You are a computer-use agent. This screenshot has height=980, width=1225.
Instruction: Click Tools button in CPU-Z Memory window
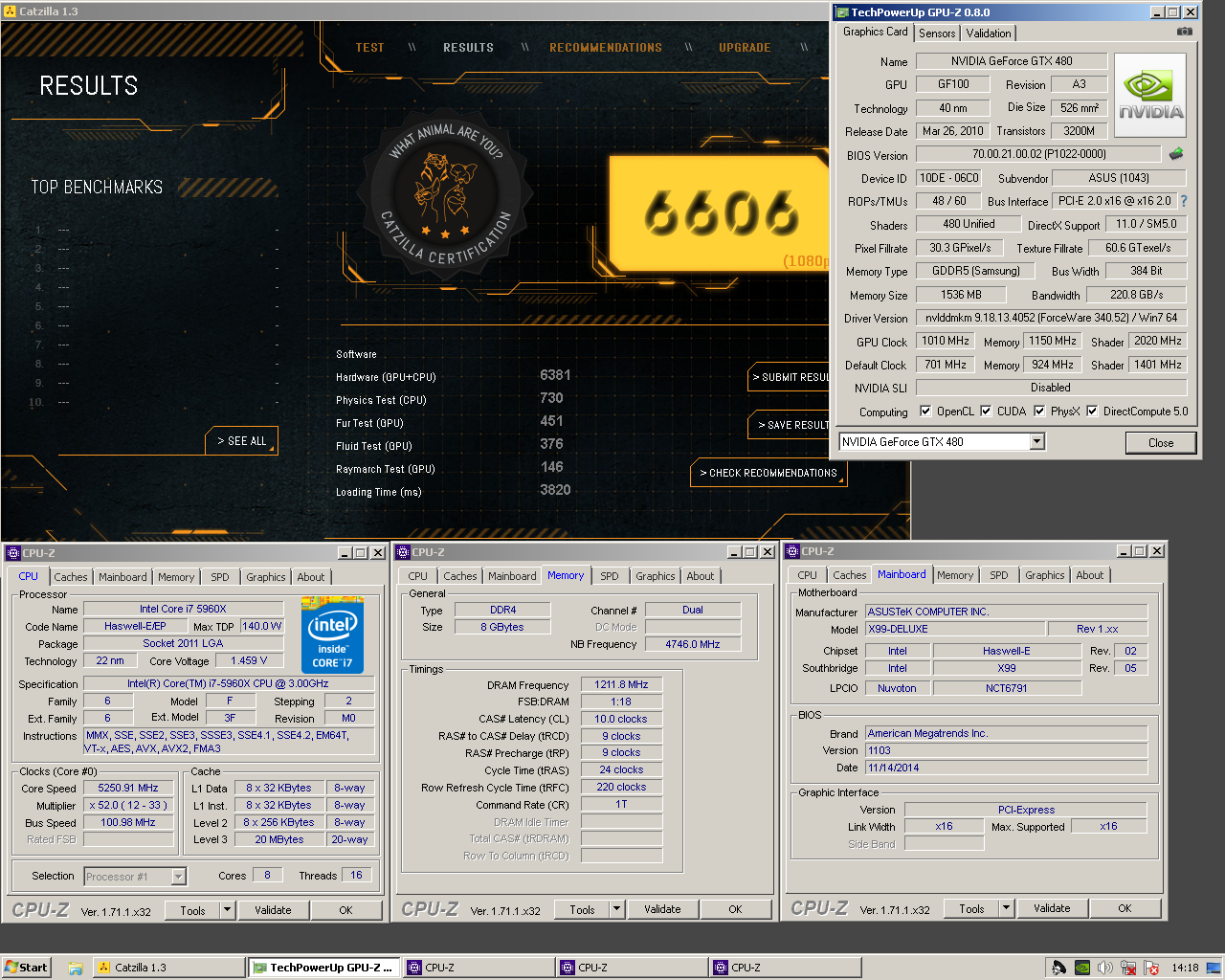click(582, 909)
